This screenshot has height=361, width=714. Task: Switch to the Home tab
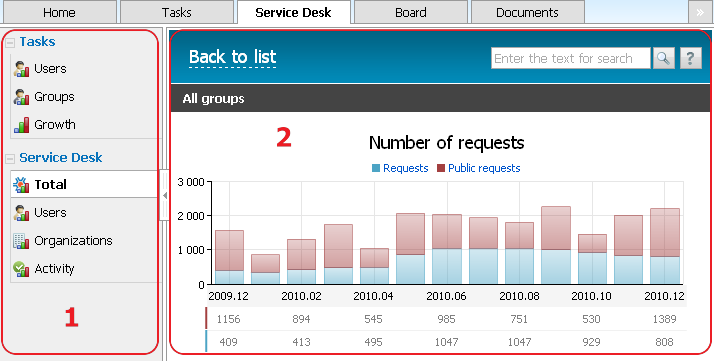(59, 12)
